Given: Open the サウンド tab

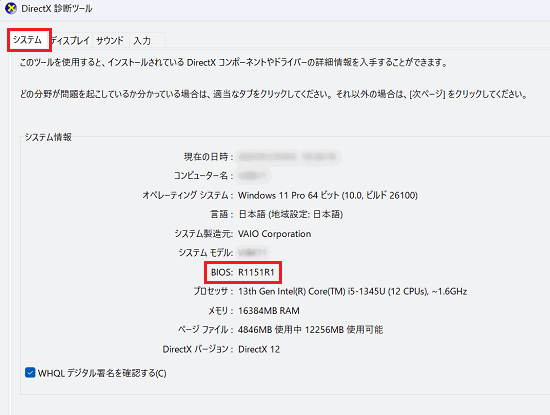Looking at the screenshot, I should 110,41.
